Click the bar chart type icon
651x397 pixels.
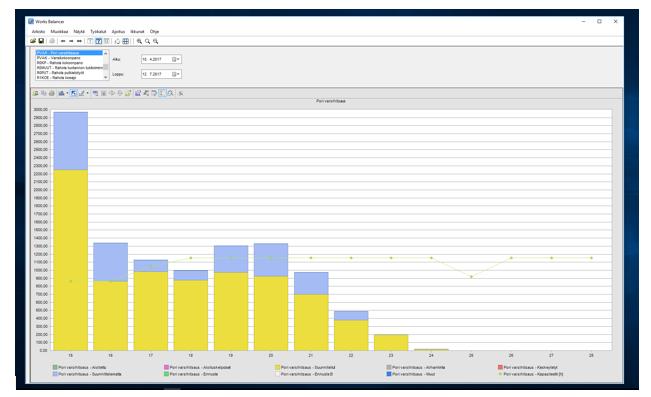tap(61, 93)
